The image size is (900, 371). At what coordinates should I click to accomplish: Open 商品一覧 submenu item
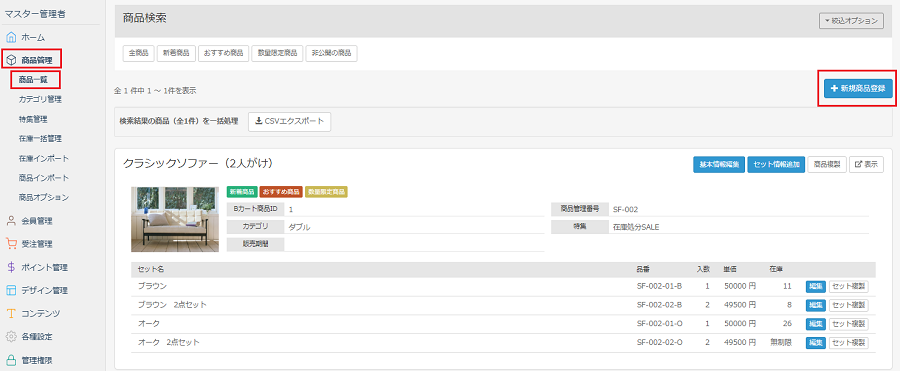click(33, 79)
